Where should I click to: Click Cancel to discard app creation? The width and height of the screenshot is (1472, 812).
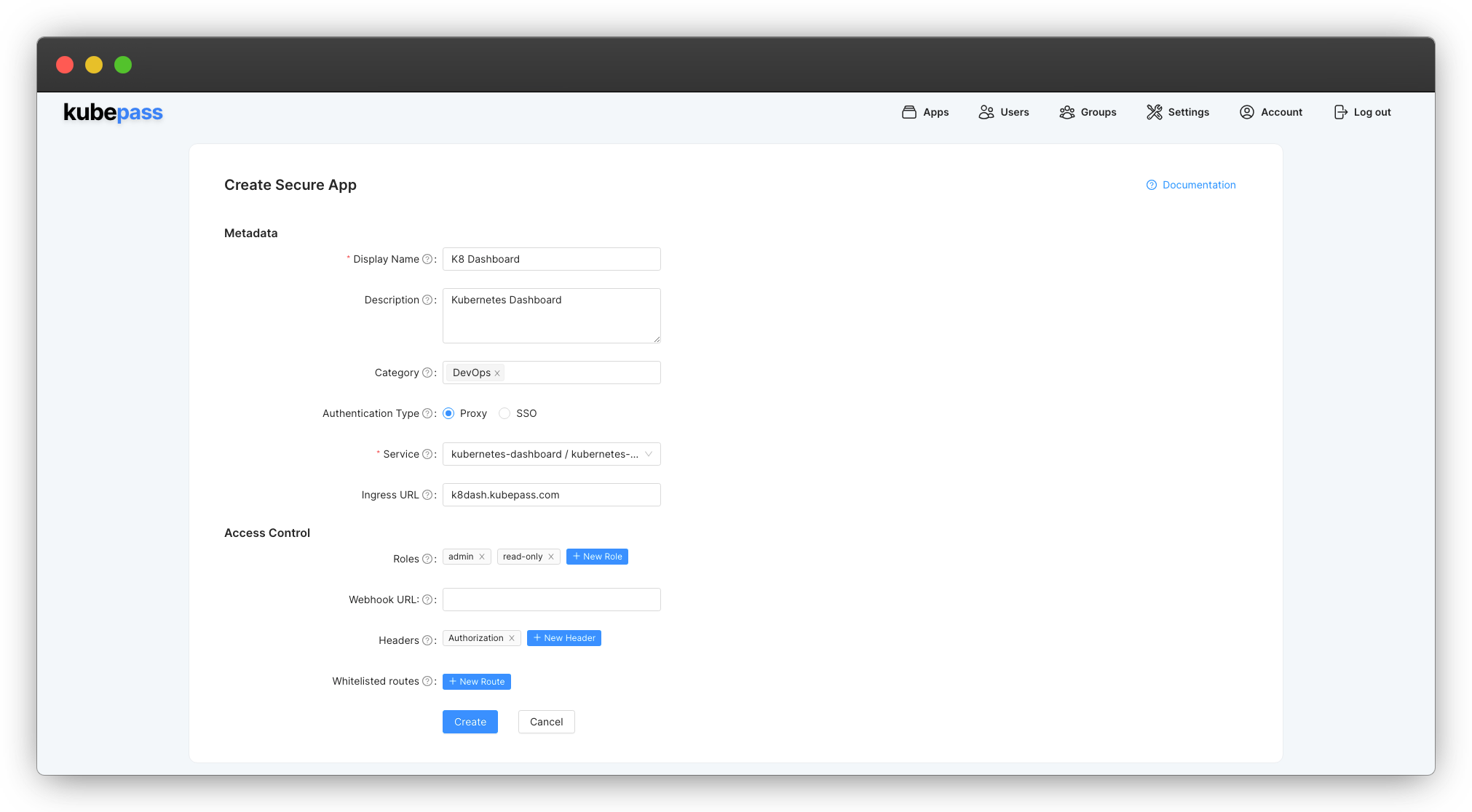[546, 722]
